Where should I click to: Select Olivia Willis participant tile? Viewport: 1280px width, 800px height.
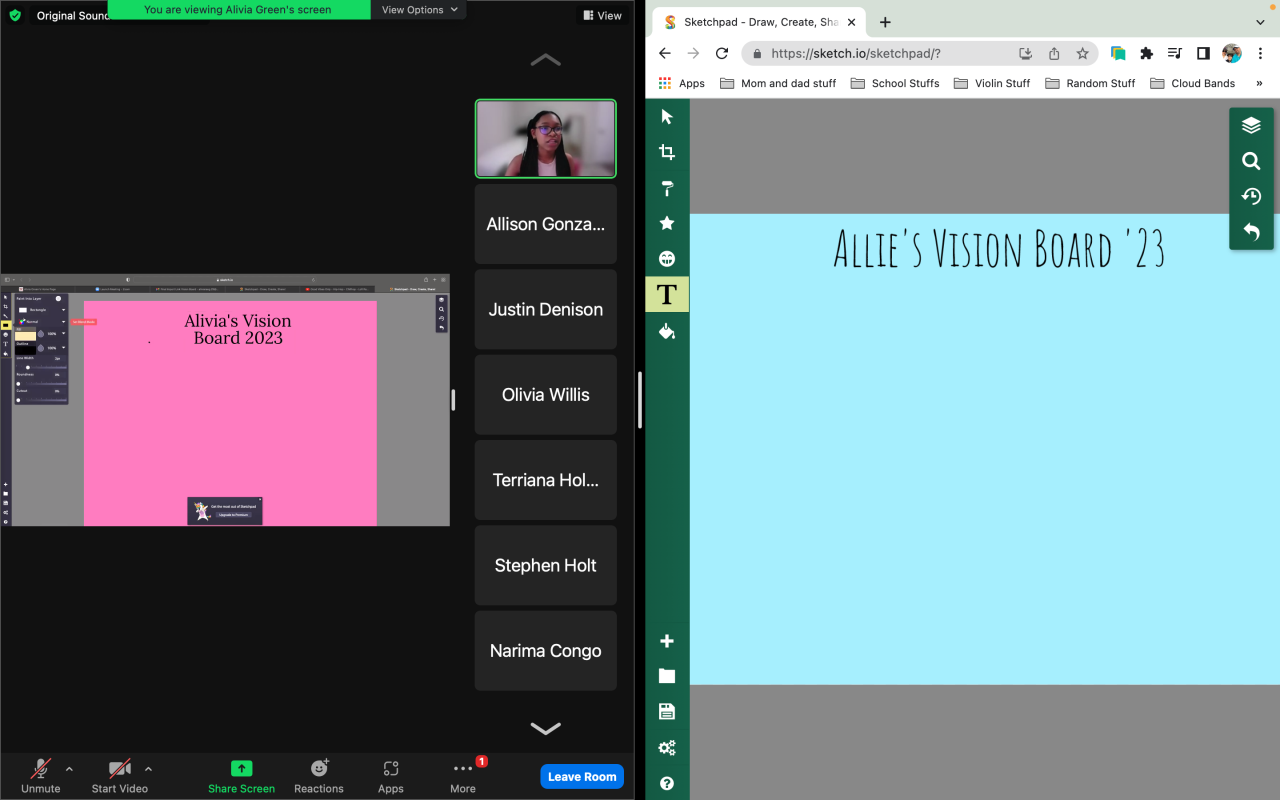tap(546, 395)
